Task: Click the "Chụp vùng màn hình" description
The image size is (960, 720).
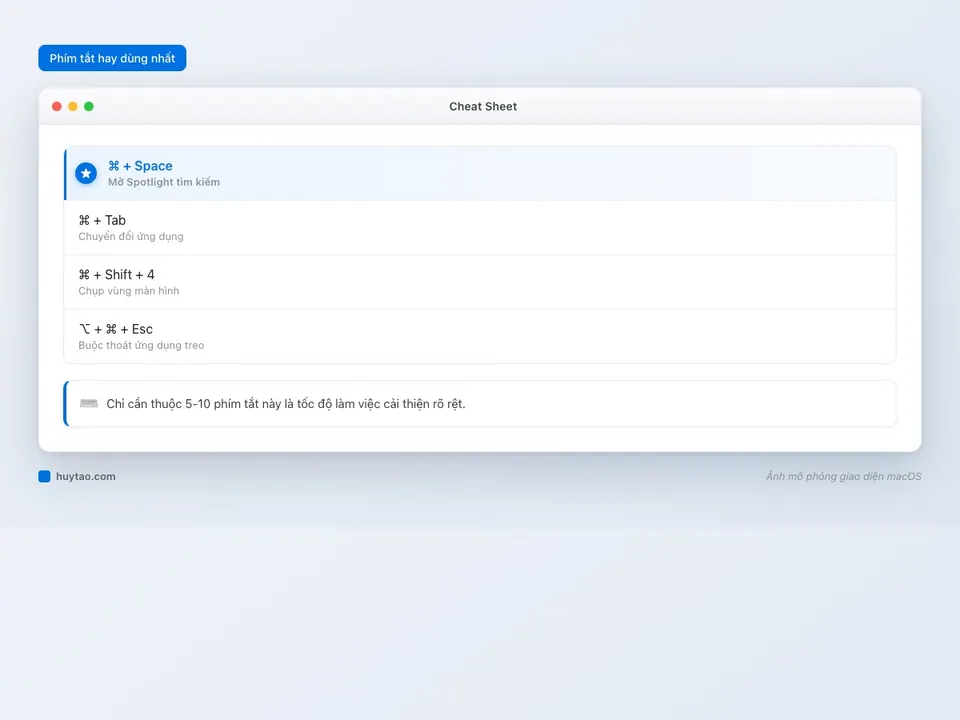Action: pos(129,291)
